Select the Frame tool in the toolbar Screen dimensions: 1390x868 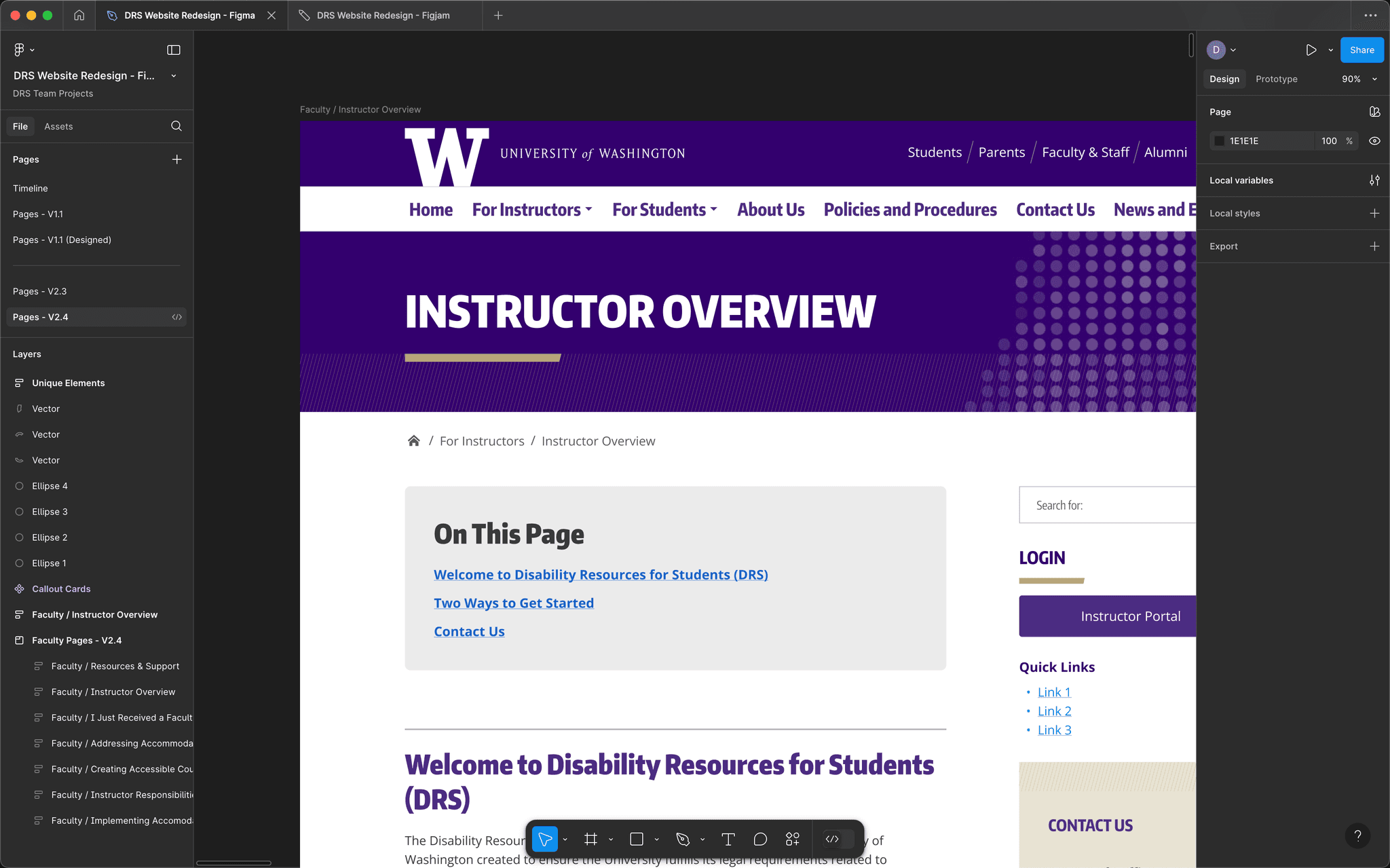click(590, 839)
